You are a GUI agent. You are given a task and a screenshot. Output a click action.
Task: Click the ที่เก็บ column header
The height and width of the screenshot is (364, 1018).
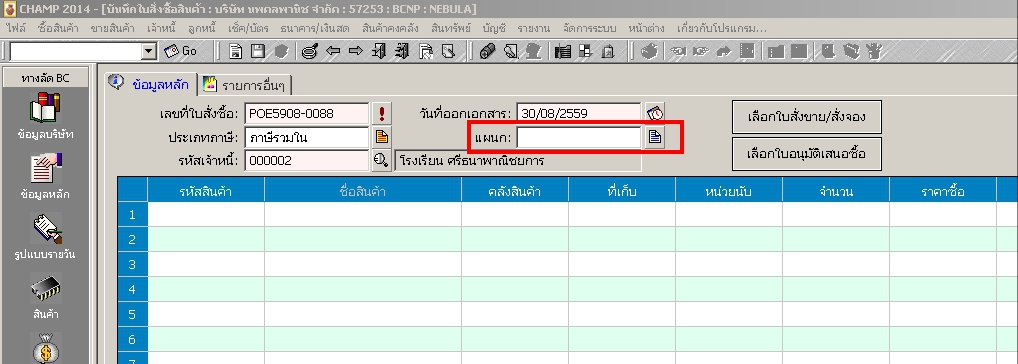(x=622, y=191)
